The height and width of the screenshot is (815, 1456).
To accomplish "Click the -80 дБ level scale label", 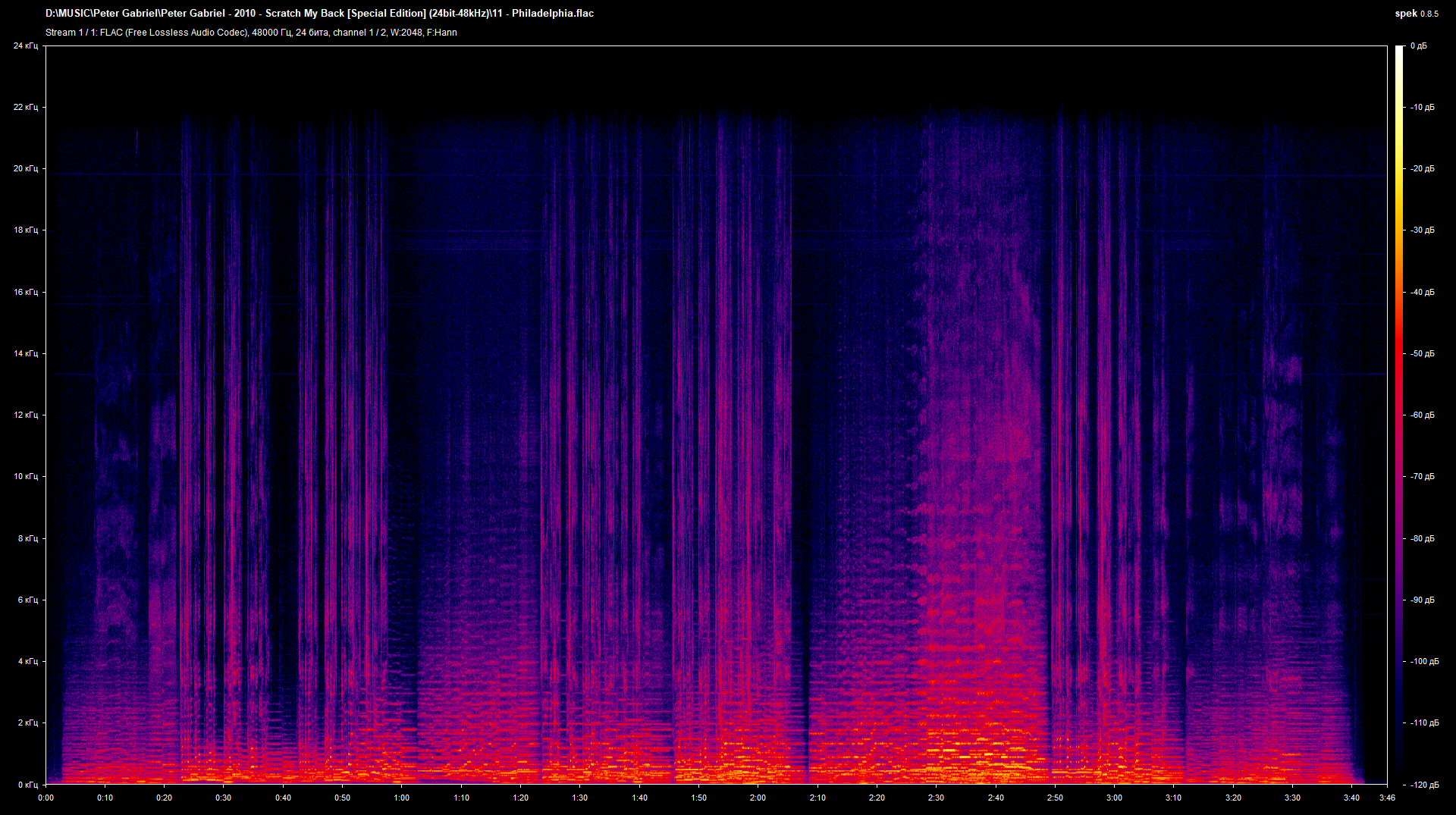I will pos(1423,539).
